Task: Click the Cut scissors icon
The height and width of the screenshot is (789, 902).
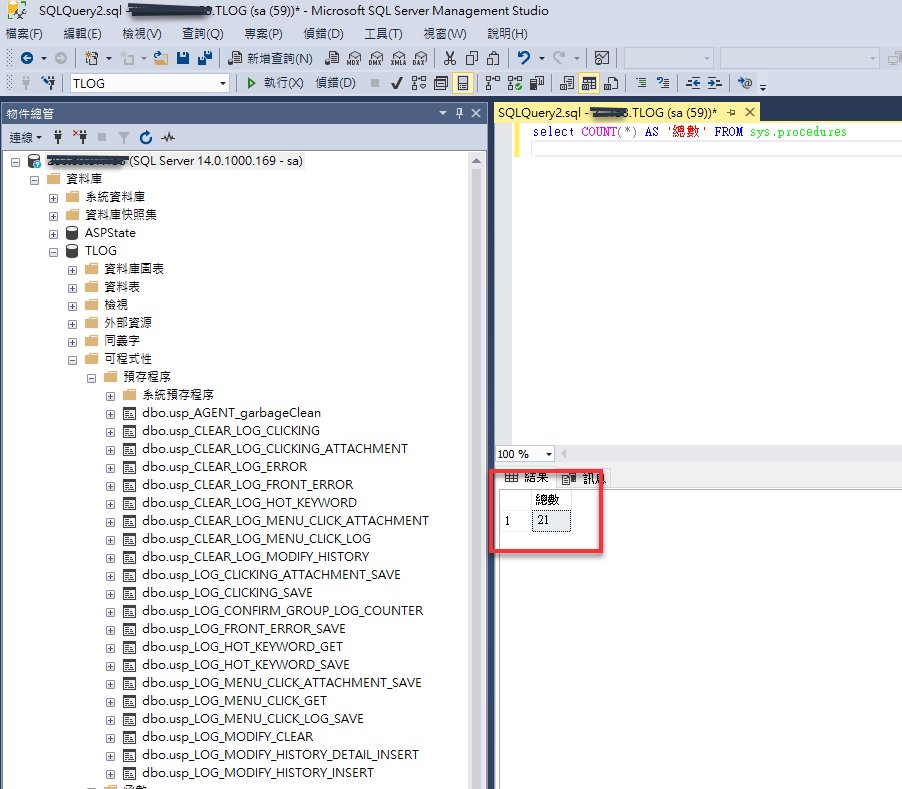Action: coord(450,58)
